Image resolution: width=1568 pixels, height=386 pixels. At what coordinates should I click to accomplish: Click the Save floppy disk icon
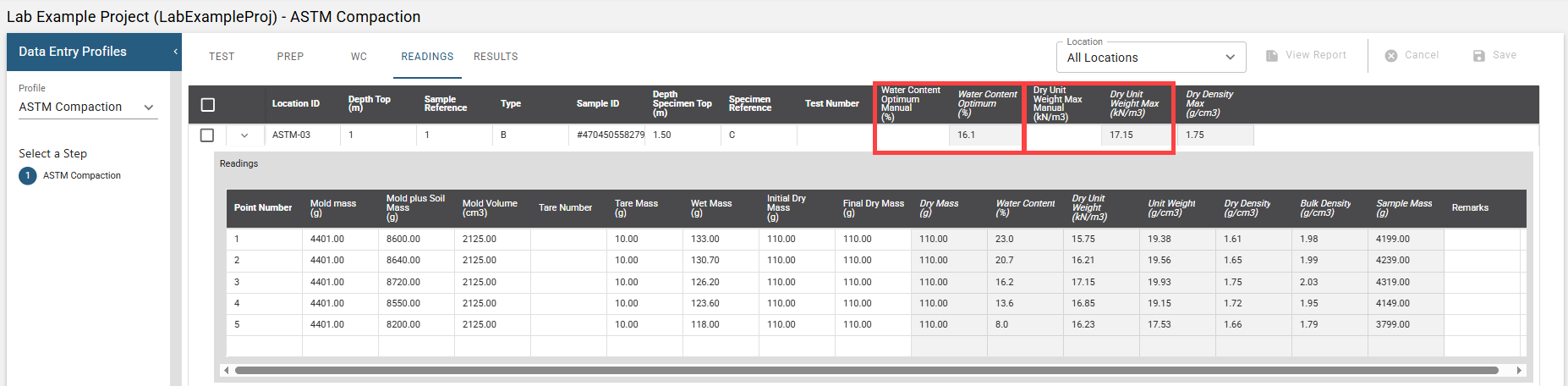[x=1478, y=56]
